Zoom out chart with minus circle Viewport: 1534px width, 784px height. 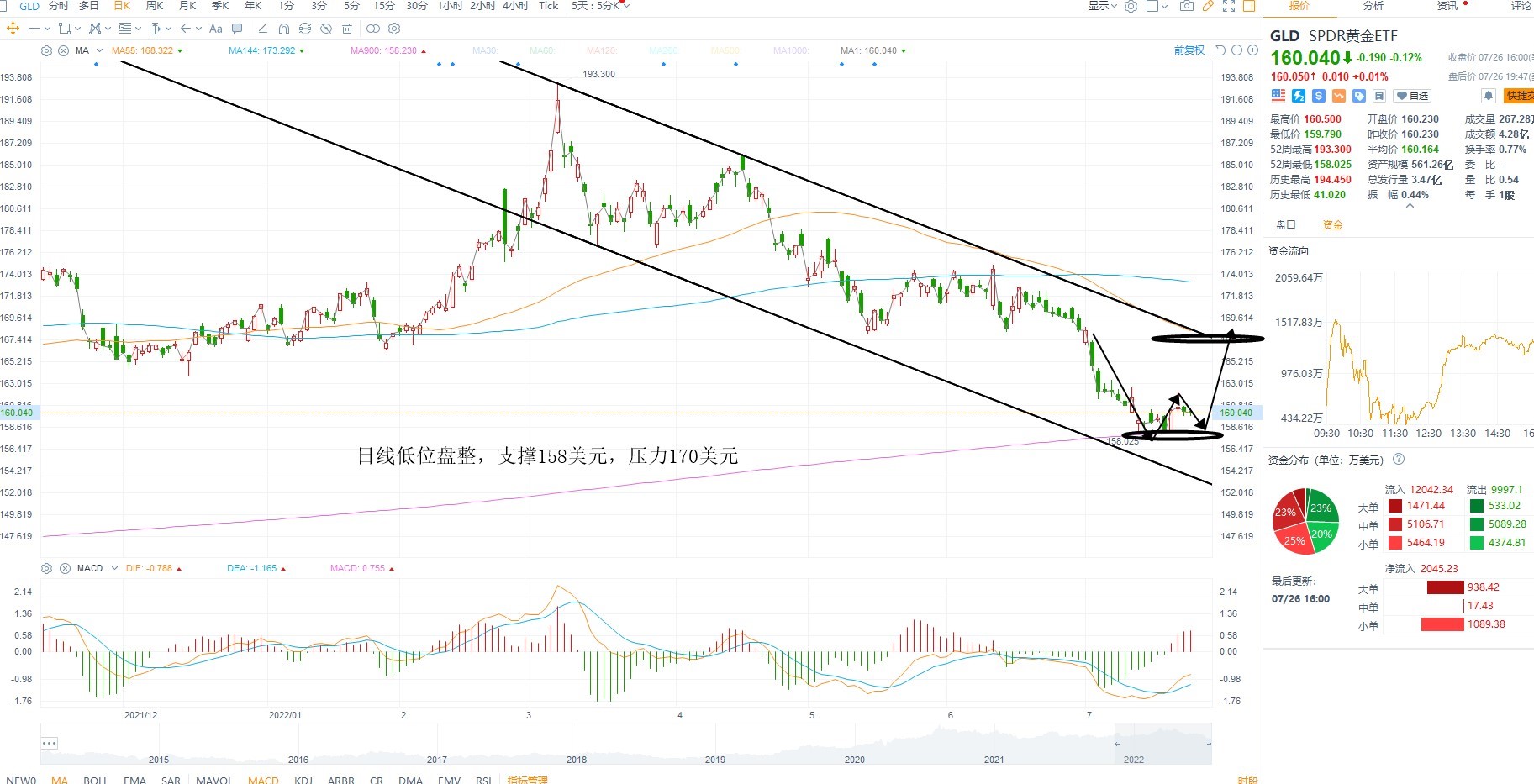point(1236,50)
